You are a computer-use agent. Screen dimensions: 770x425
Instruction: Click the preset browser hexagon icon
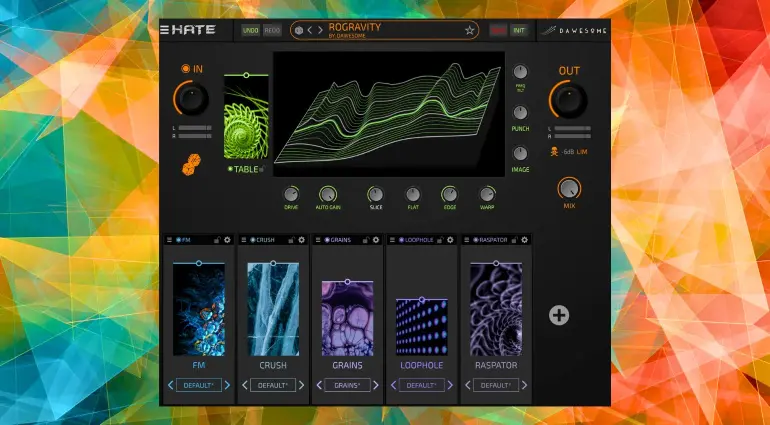pyautogui.click(x=298, y=30)
